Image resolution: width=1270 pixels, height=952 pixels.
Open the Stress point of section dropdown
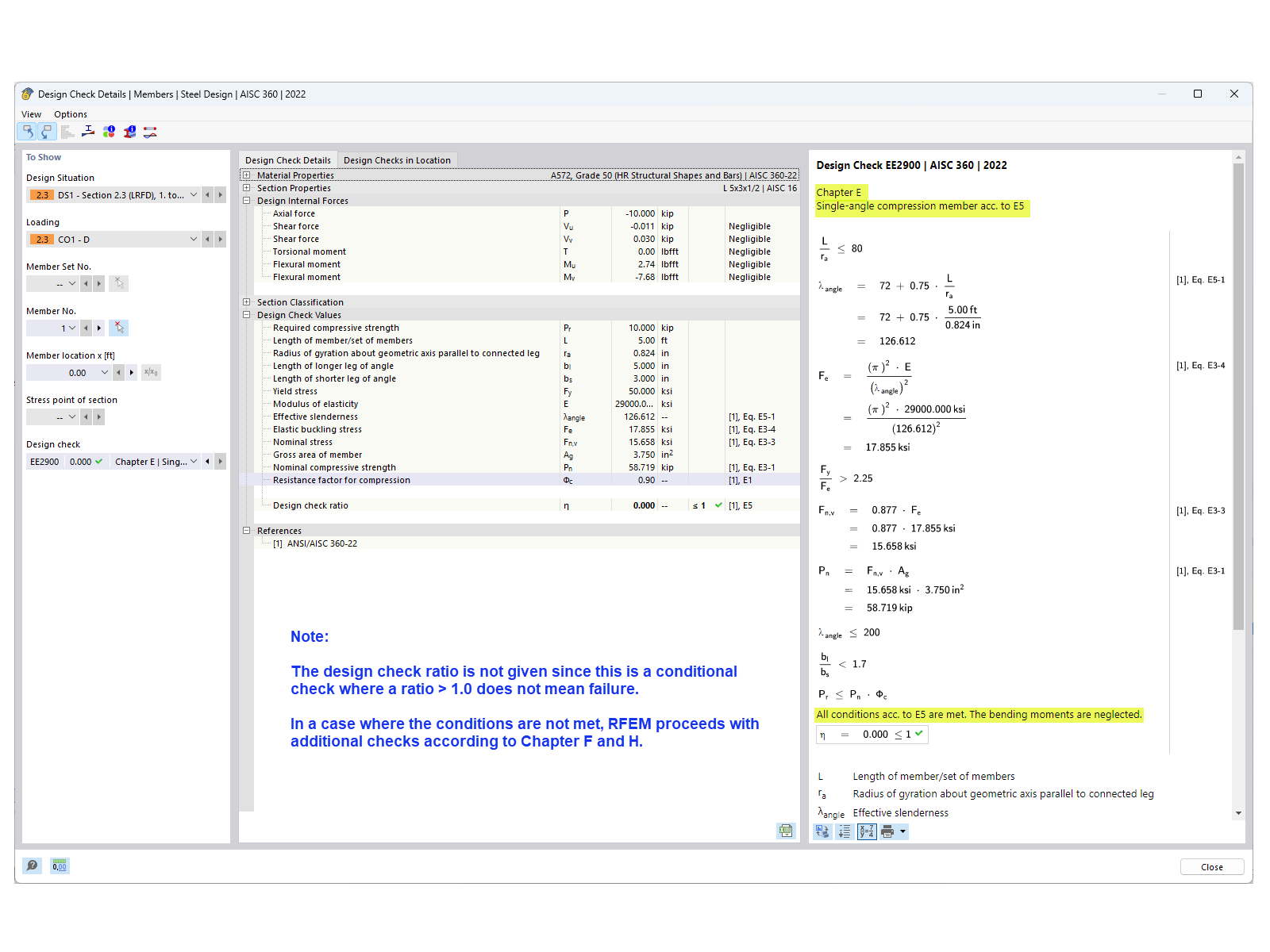tap(72, 416)
